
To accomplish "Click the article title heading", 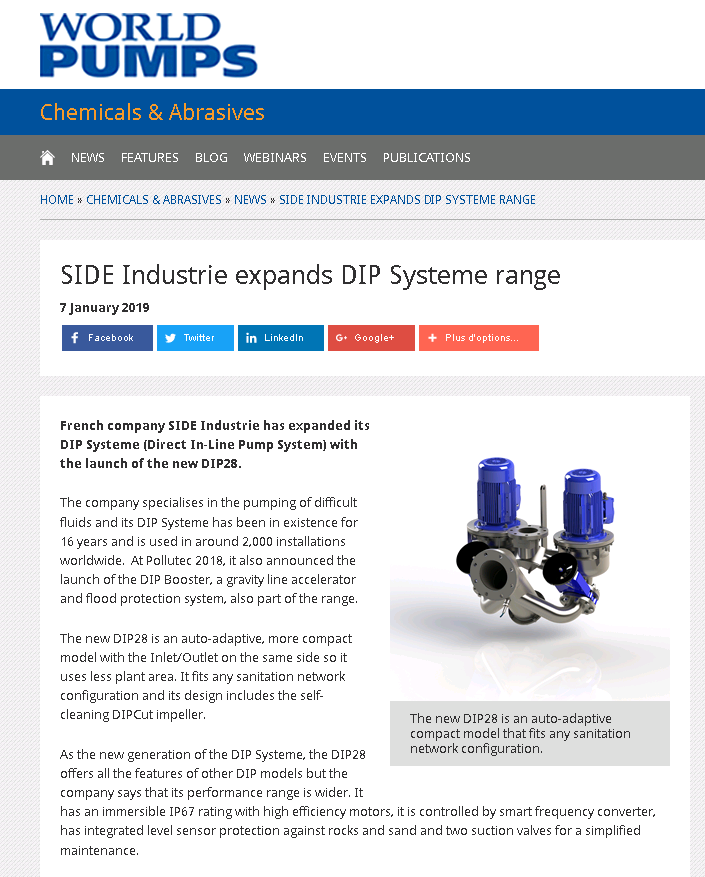I will 310,274.
